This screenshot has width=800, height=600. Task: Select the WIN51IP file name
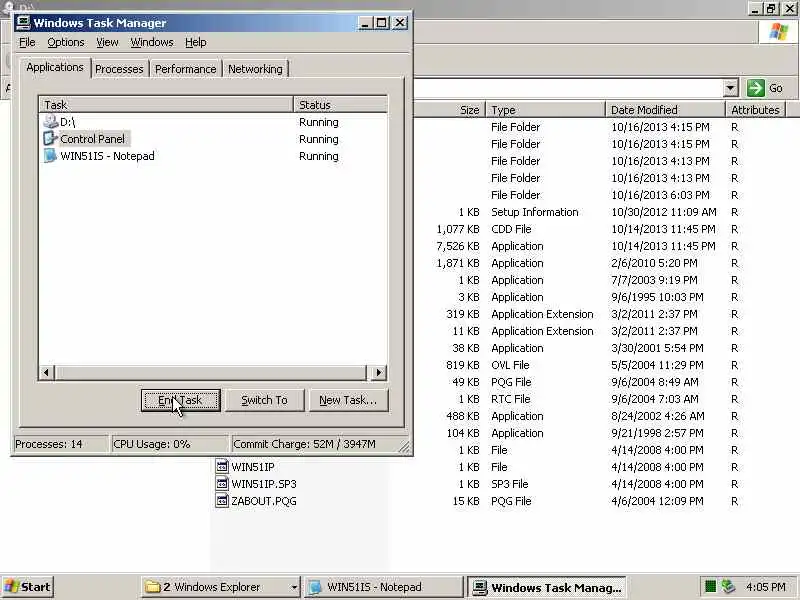pos(253,467)
